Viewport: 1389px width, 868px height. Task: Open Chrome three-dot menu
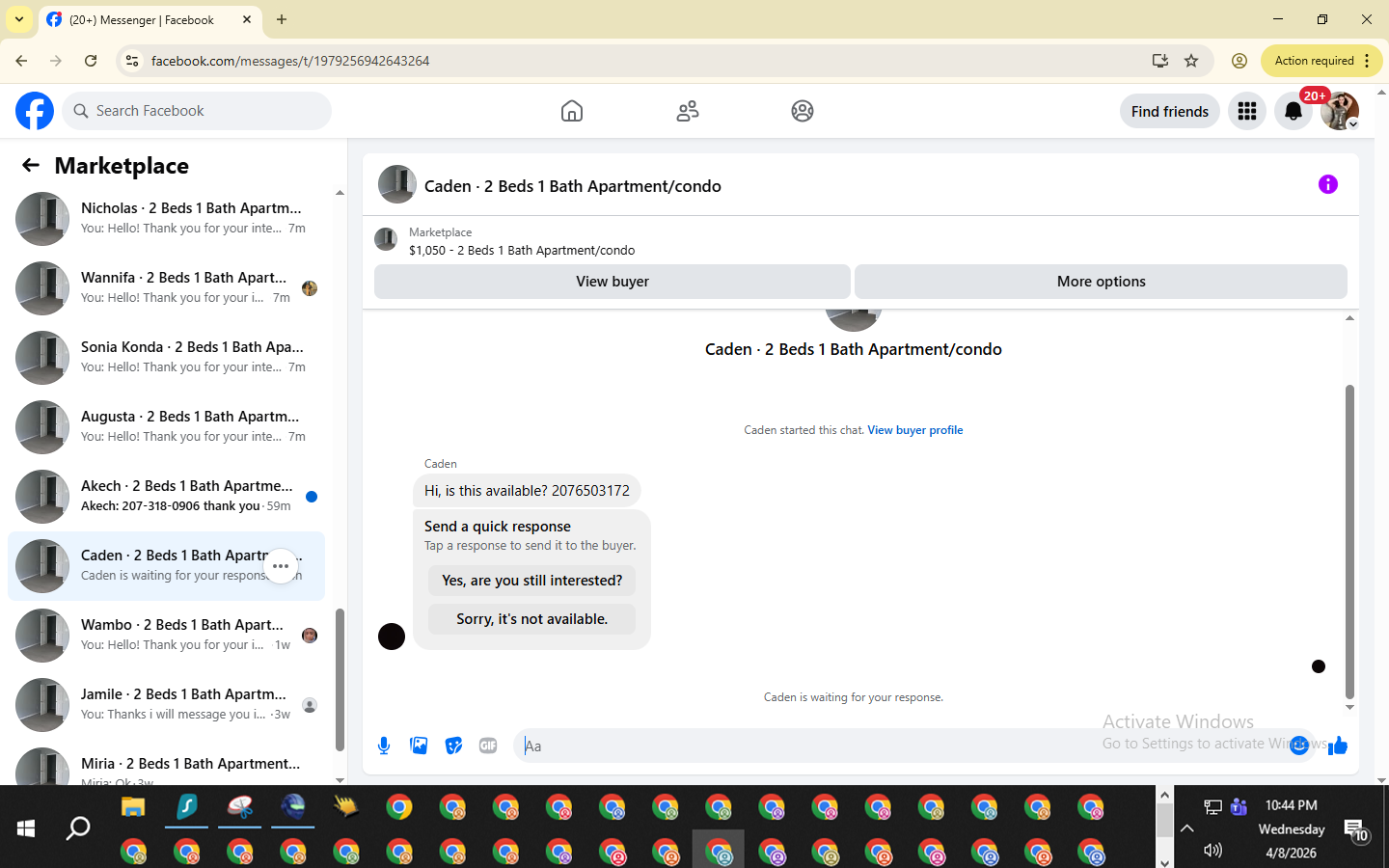(1367, 61)
